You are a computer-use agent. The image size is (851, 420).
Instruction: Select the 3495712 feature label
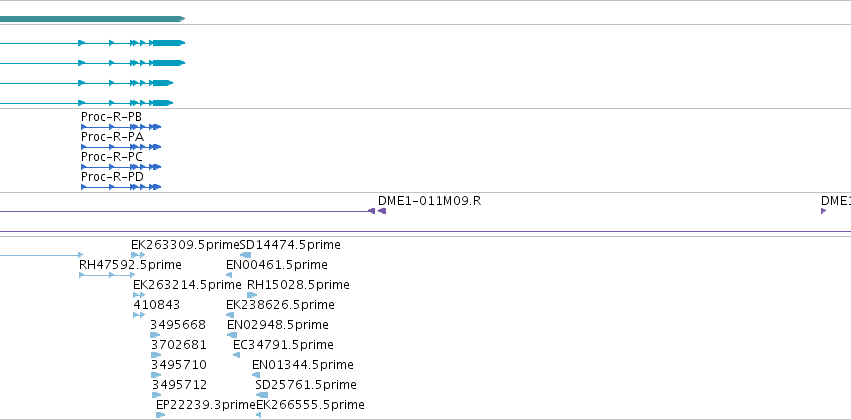(x=179, y=385)
